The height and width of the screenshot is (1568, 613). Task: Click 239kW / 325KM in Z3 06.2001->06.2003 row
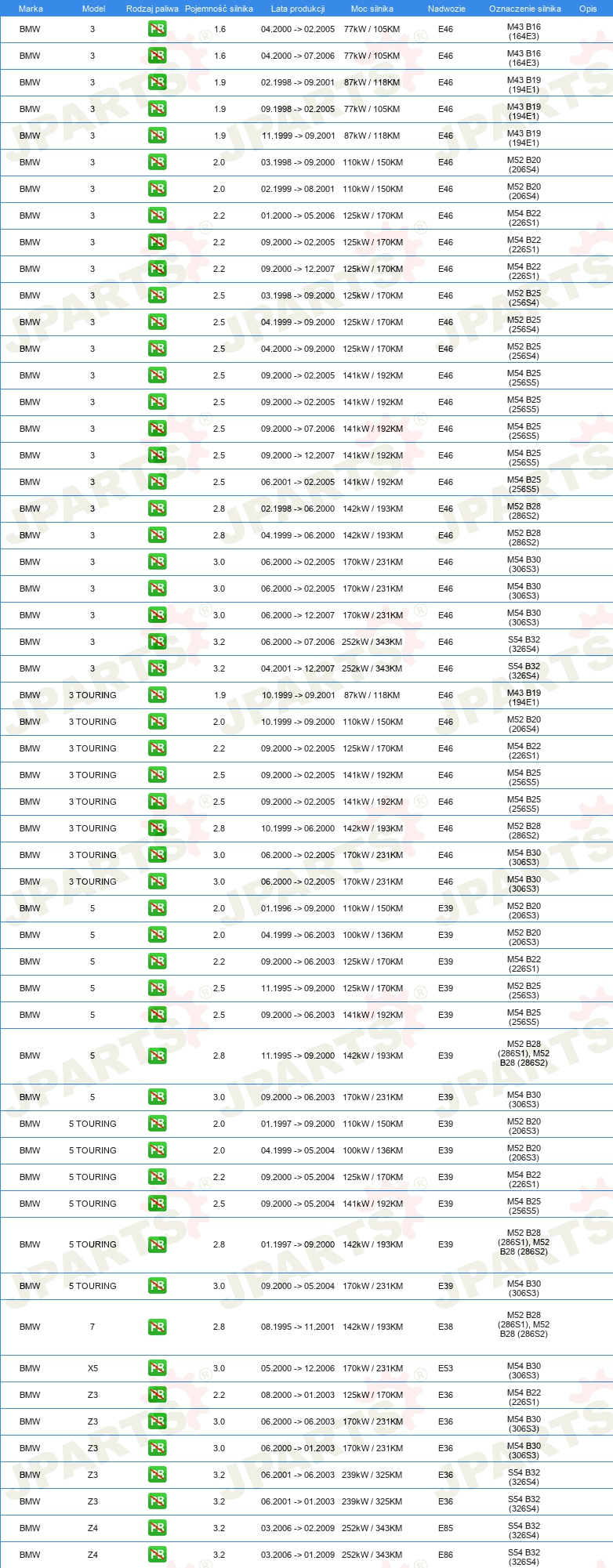point(372,1475)
